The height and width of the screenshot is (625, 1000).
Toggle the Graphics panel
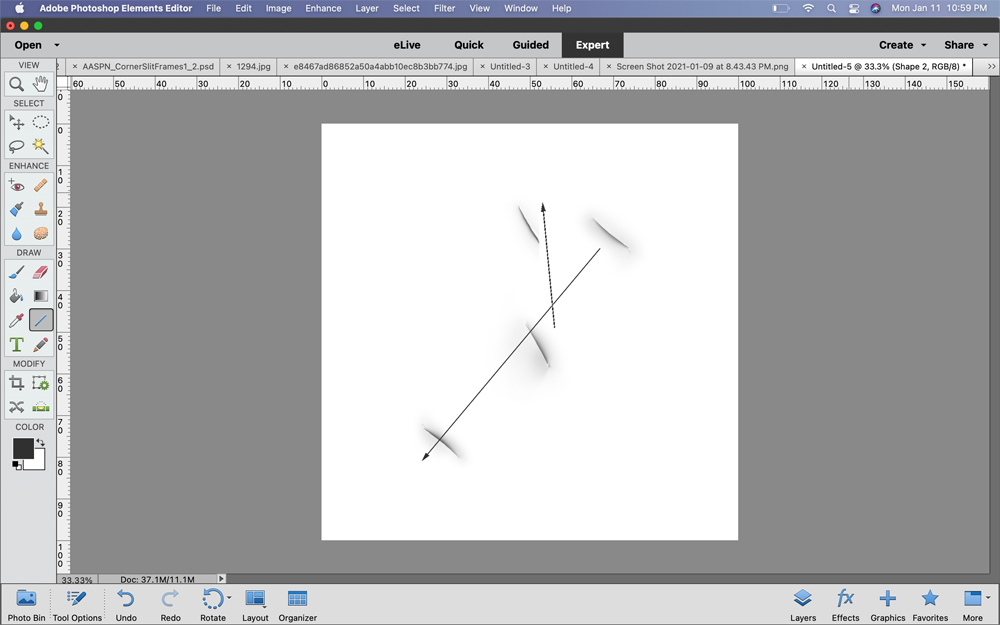pos(888,605)
